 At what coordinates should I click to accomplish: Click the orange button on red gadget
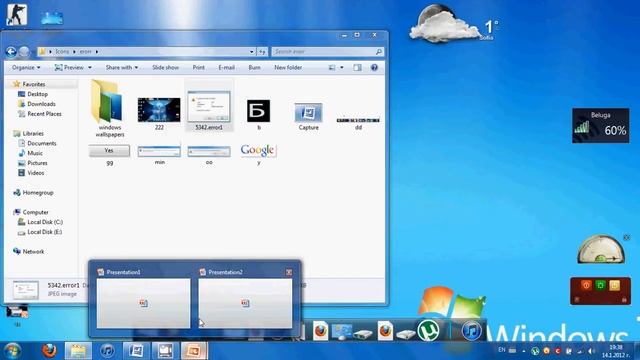tap(586, 285)
